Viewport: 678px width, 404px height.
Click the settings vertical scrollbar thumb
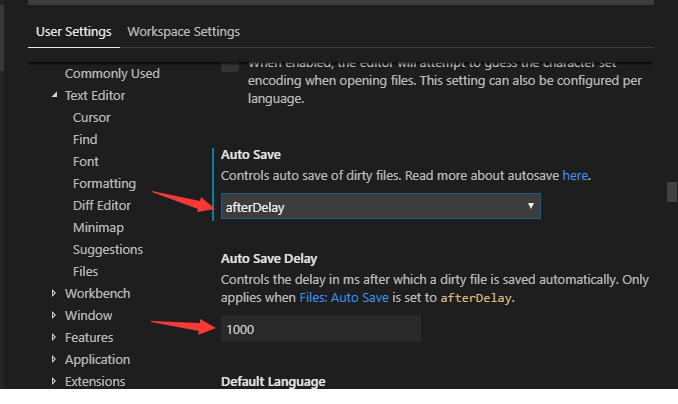pos(672,191)
